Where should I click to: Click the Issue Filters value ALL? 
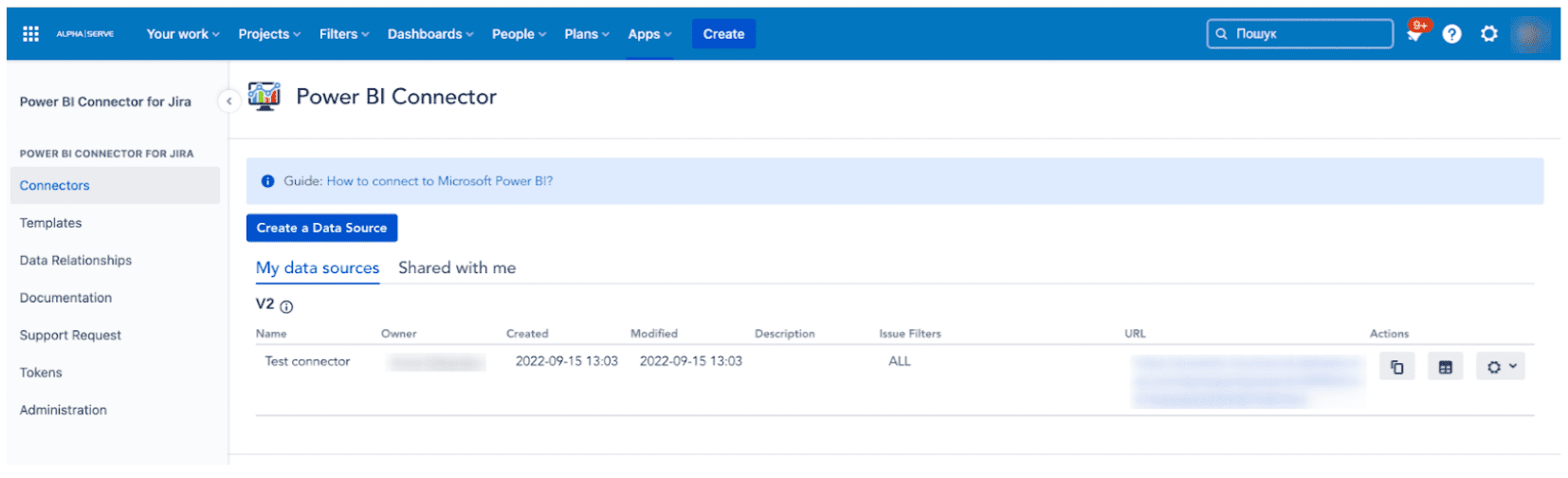tap(900, 361)
